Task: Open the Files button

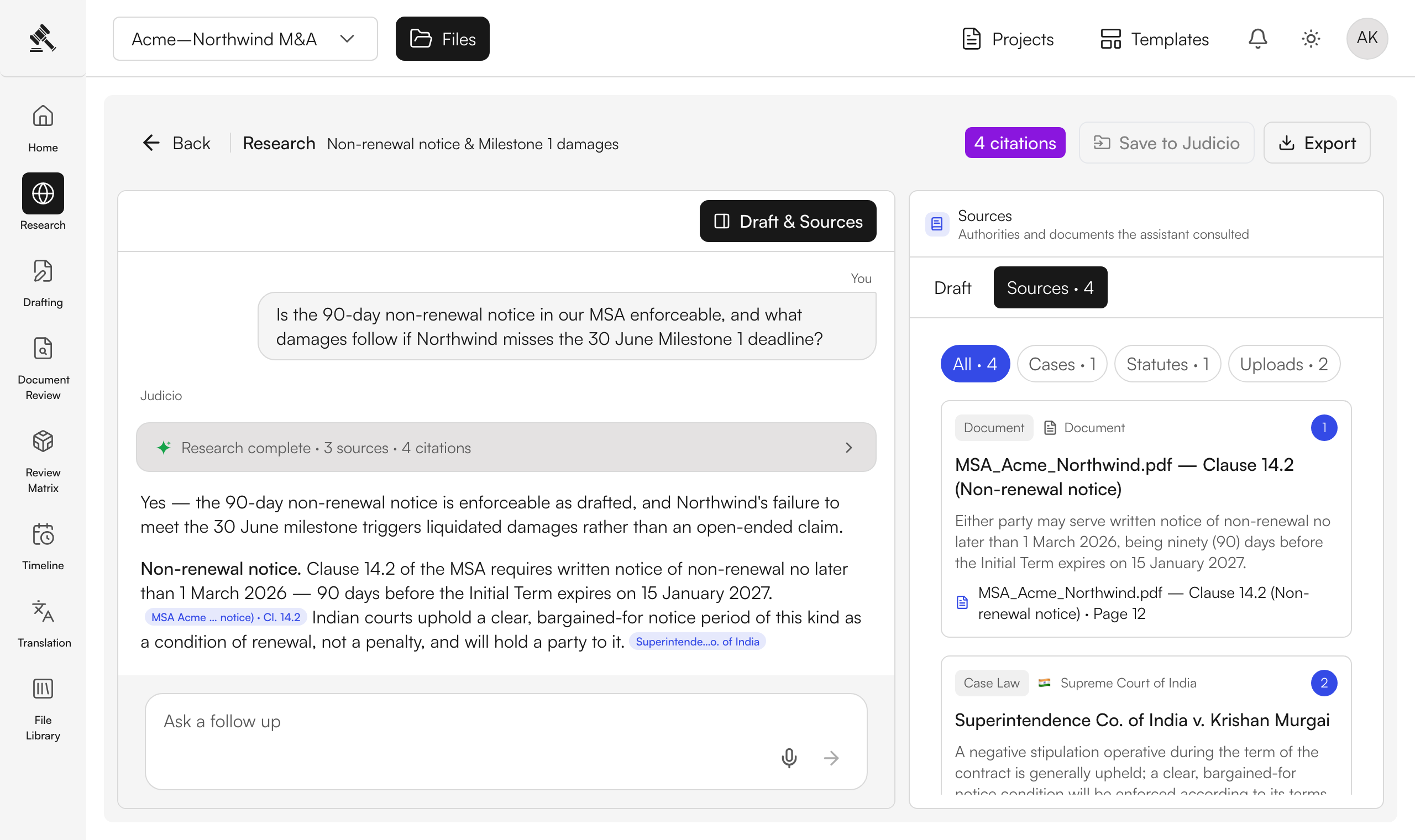Action: click(x=443, y=39)
